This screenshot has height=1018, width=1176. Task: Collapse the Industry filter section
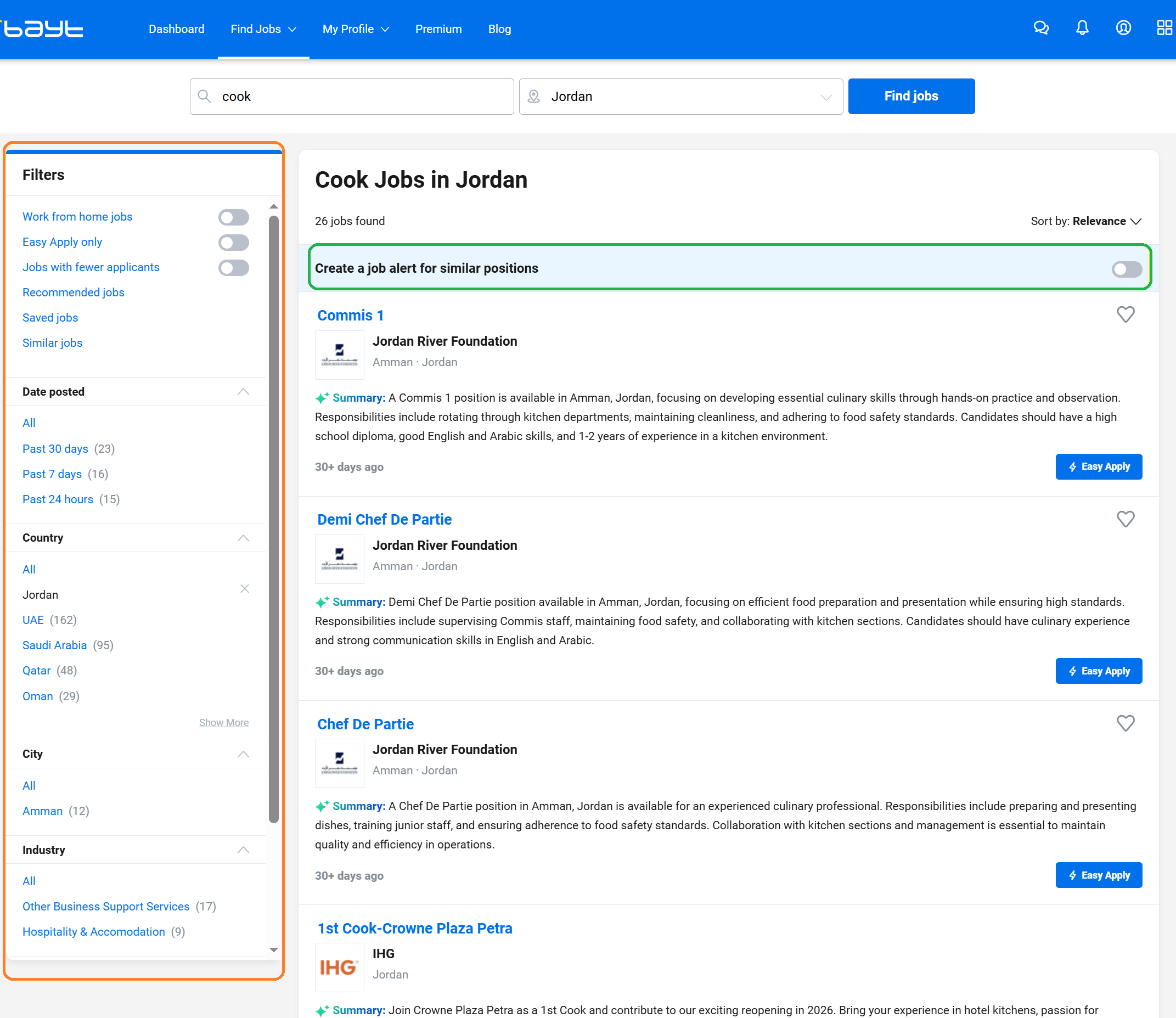pos(243,850)
